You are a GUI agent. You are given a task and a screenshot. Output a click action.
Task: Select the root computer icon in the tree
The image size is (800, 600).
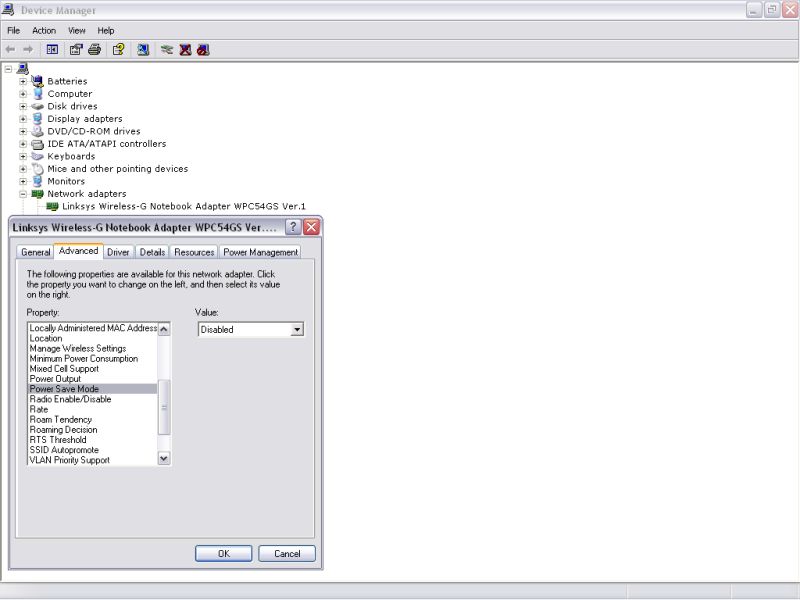click(22, 68)
